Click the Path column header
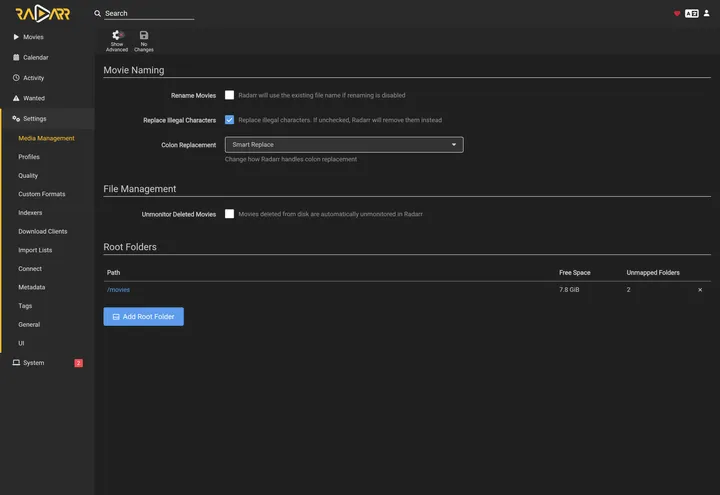The height and width of the screenshot is (495, 720). 113,273
